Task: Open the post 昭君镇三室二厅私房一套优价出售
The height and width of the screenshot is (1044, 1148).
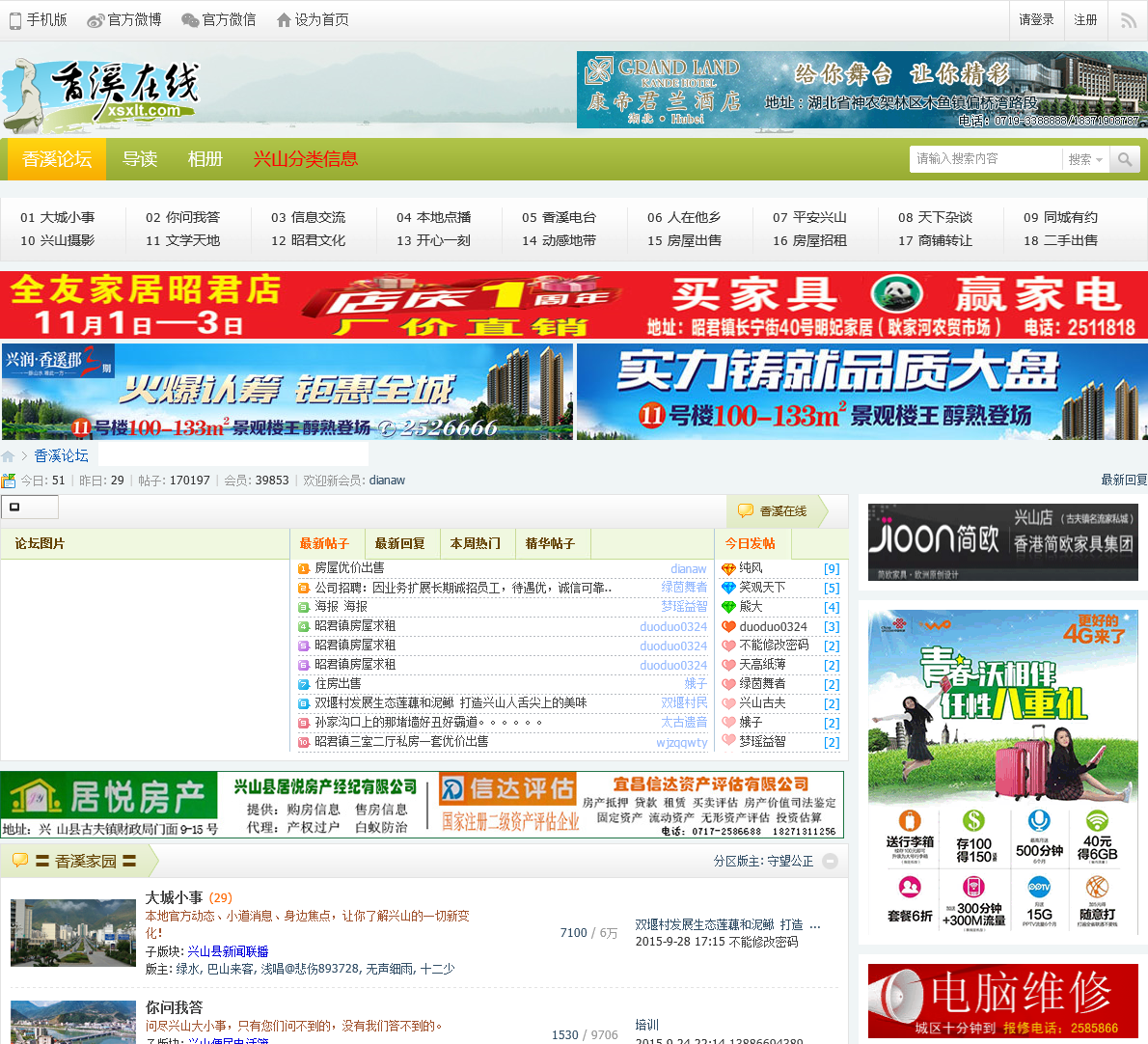Action: point(401,741)
